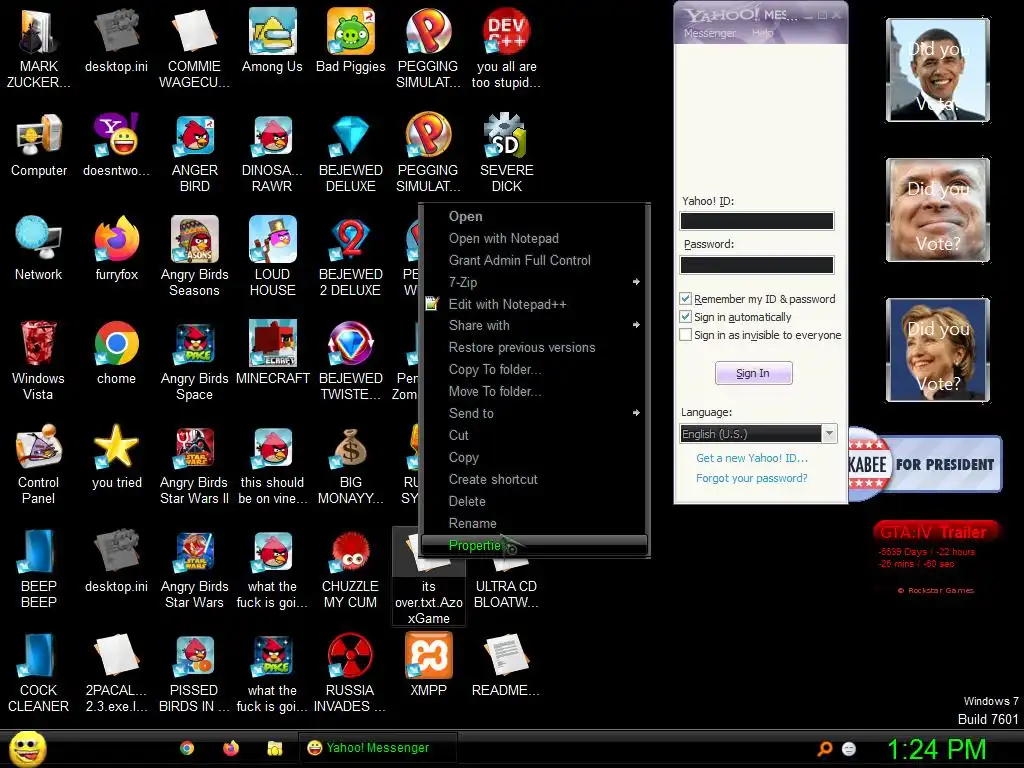This screenshot has width=1024, height=768.
Task: Choose Properties in the context menu
Action: coord(535,545)
